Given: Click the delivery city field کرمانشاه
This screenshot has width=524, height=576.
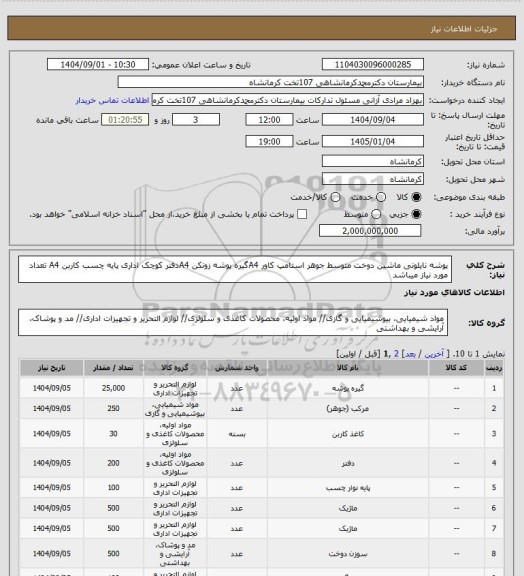Looking at the screenshot, I should [x=373, y=179].
